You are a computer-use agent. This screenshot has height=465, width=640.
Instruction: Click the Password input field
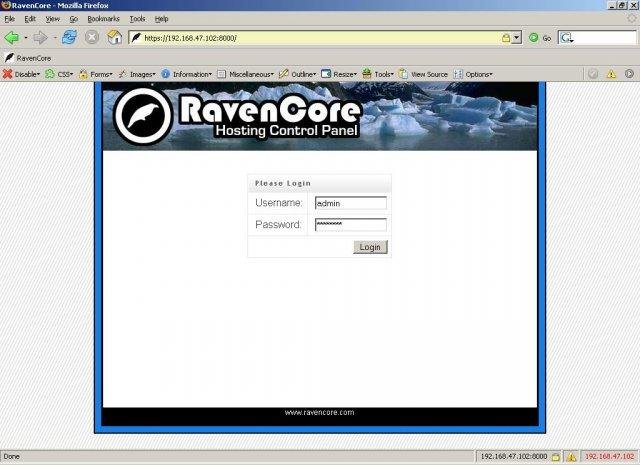351,225
